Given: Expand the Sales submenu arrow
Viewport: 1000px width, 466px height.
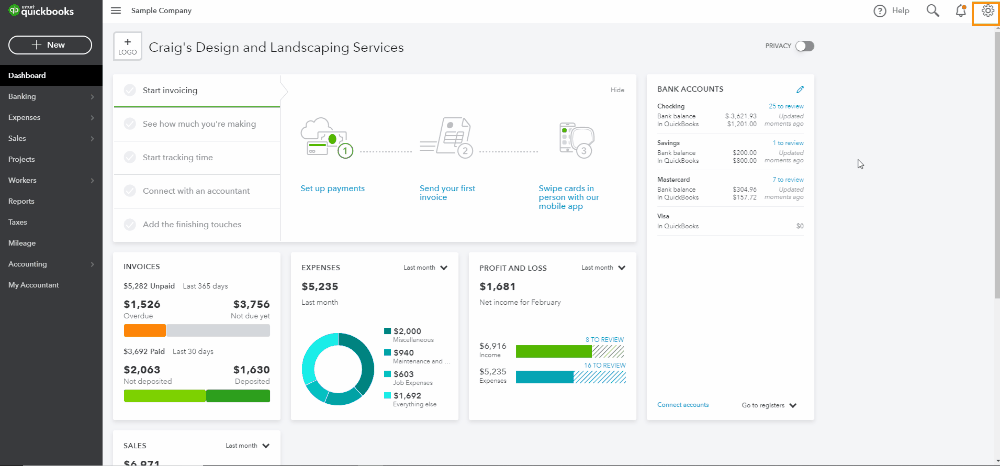Looking at the screenshot, I should pos(92,139).
